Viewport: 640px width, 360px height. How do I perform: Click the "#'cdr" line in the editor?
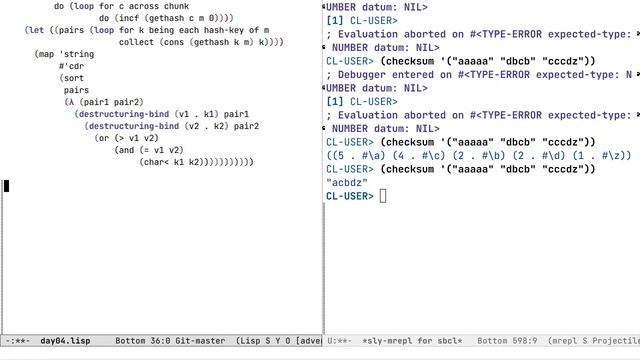tap(71, 66)
